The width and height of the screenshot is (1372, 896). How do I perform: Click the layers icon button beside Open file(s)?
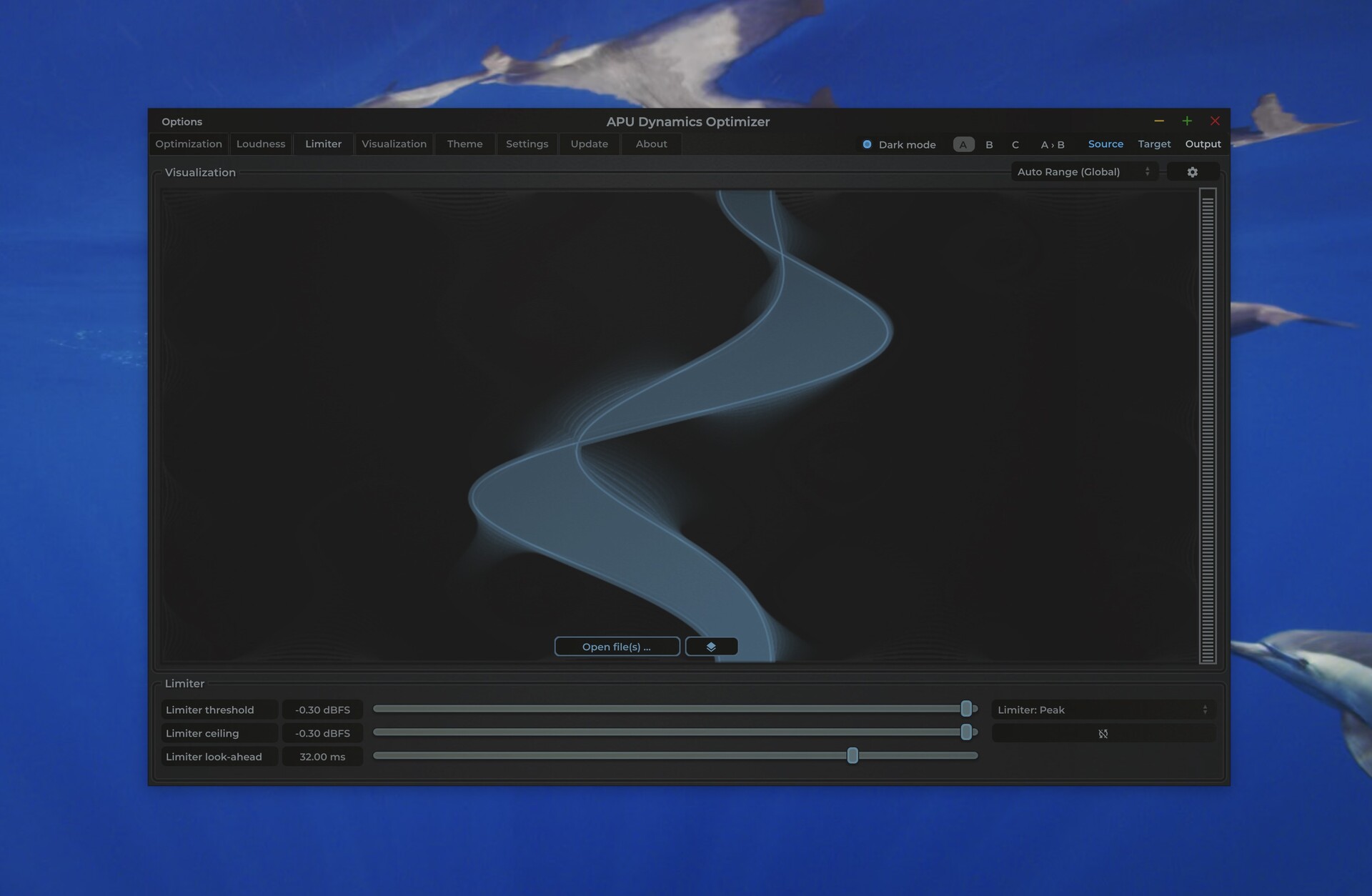[x=711, y=647]
